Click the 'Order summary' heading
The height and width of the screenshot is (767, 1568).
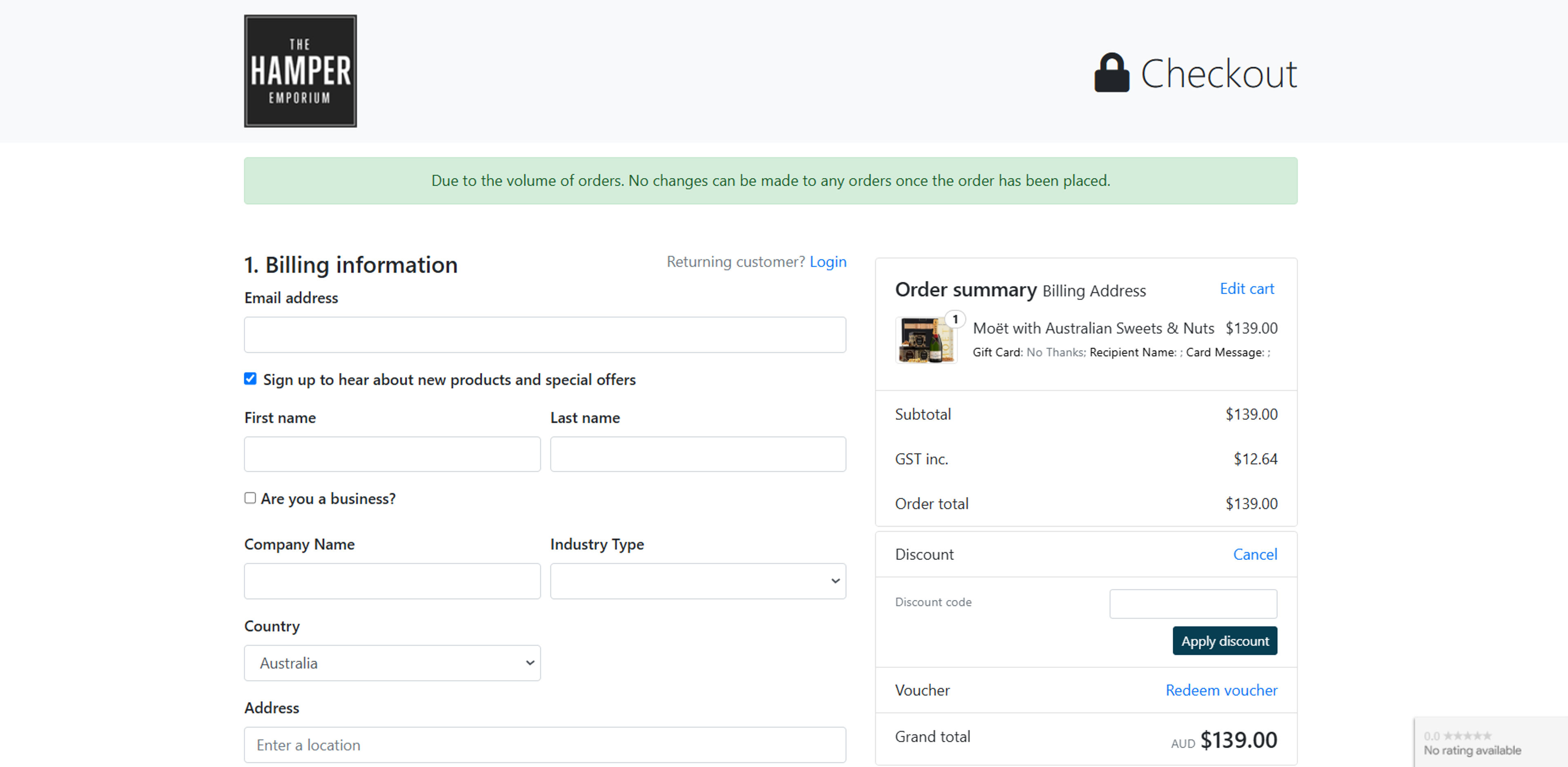[x=965, y=290]
